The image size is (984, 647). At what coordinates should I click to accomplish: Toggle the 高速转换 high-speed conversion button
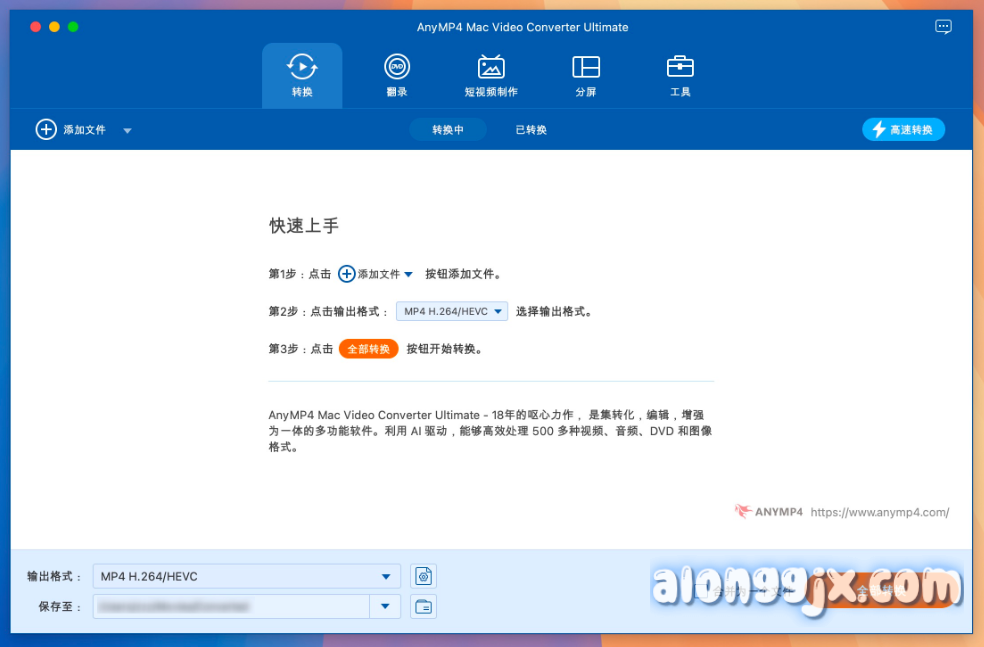coord(903,129)
